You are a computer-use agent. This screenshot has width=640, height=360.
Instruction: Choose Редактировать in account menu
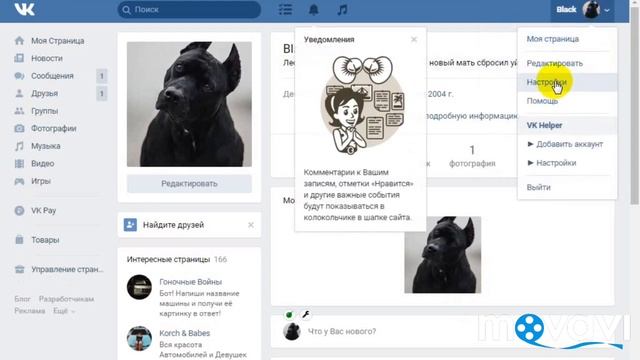click(x=554, y=63)
